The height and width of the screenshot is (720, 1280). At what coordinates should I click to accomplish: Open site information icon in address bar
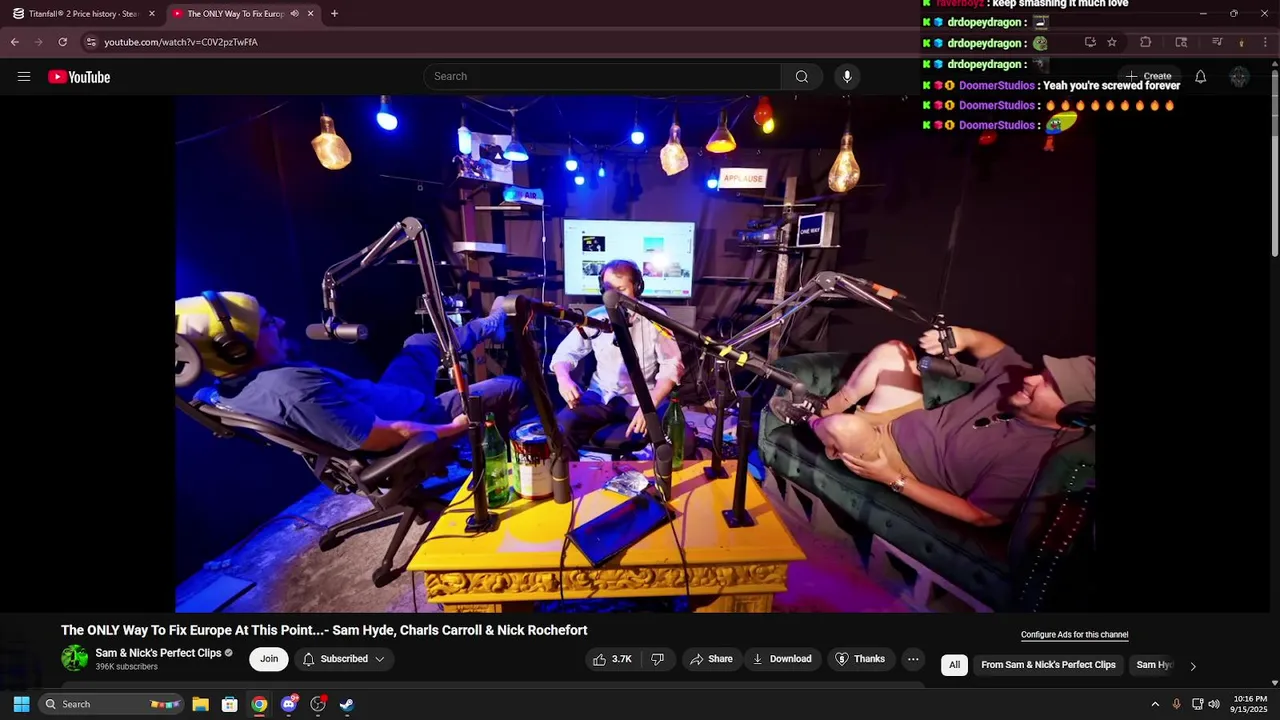coord(91,42)
